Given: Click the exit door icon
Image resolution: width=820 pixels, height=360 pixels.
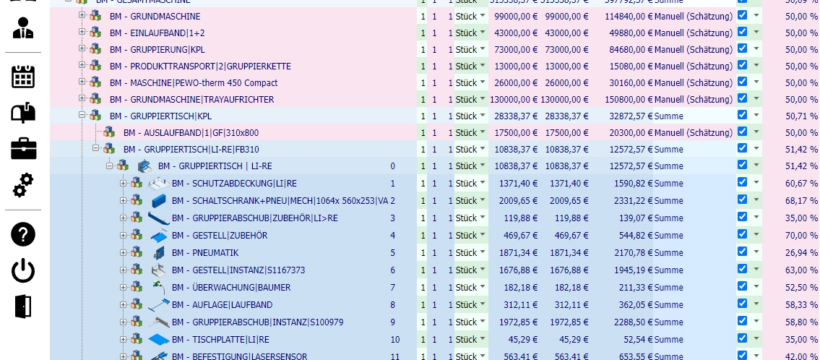Looking at the screenshot, I should (23, 307).
